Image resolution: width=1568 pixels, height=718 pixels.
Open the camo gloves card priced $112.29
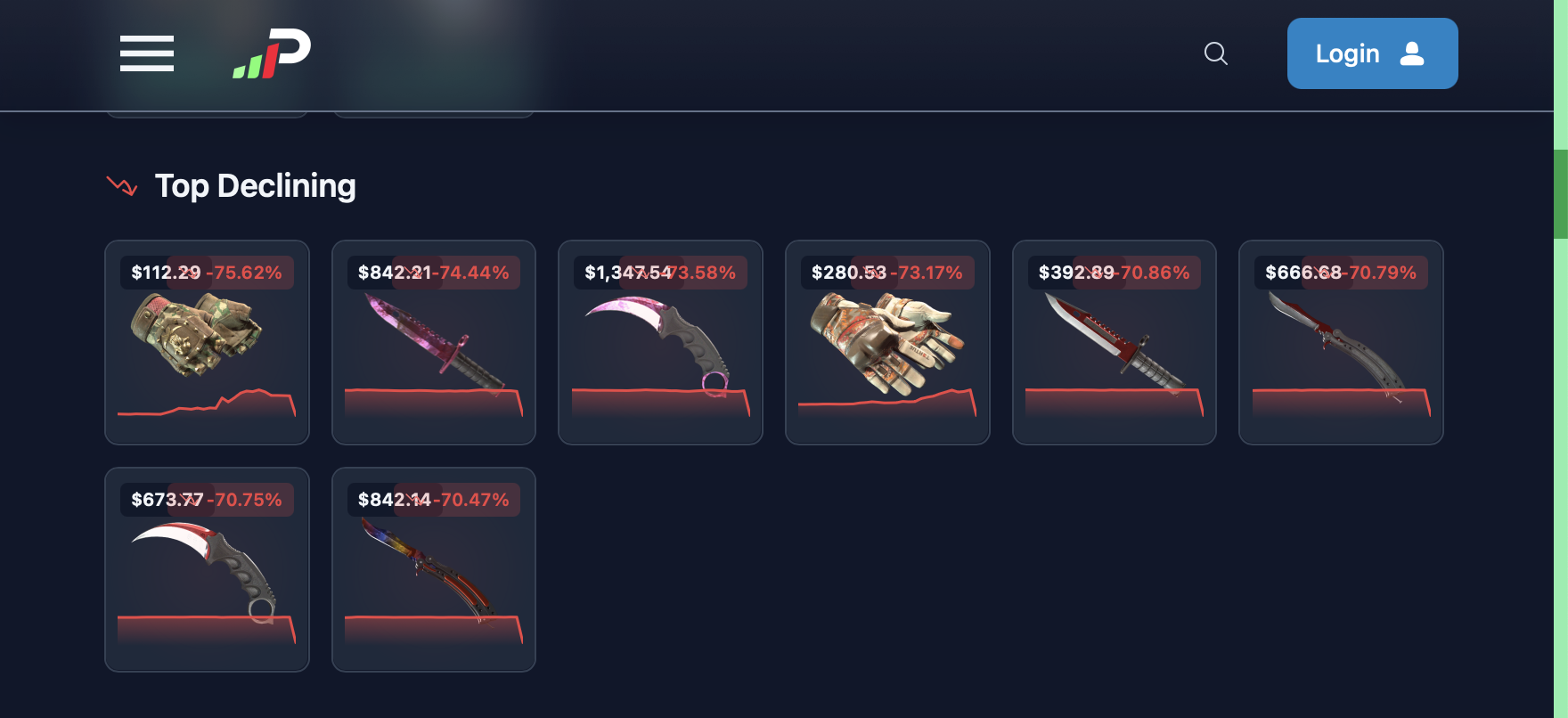point(207,342)
